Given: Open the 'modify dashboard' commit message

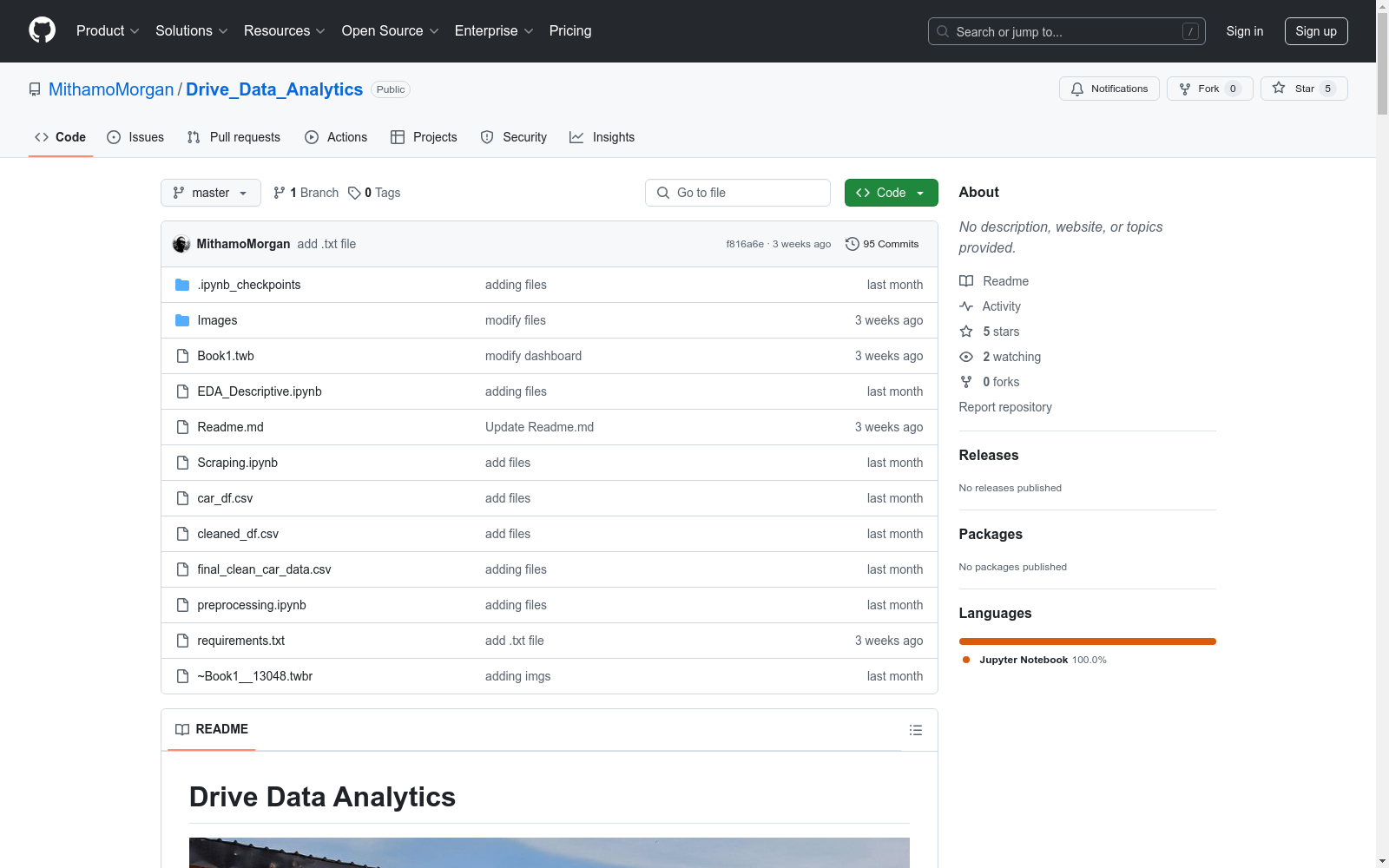Looking at the screenshot, I should coord(533,356).
